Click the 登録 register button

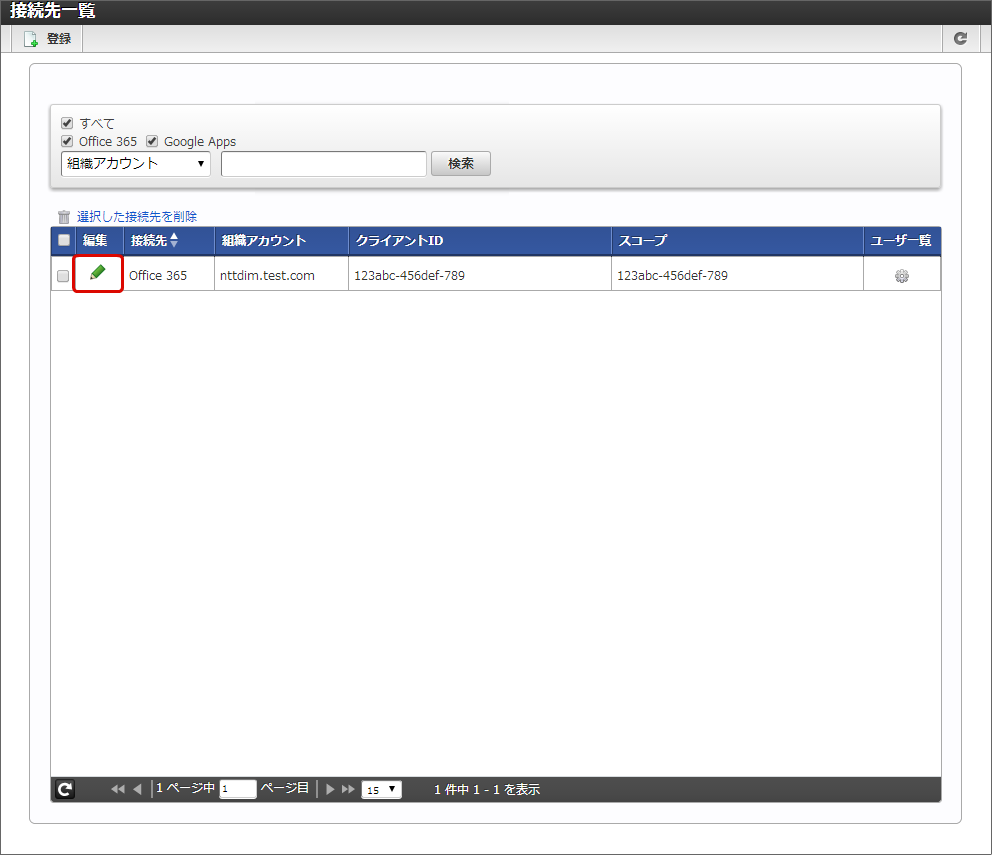point(47,39)
